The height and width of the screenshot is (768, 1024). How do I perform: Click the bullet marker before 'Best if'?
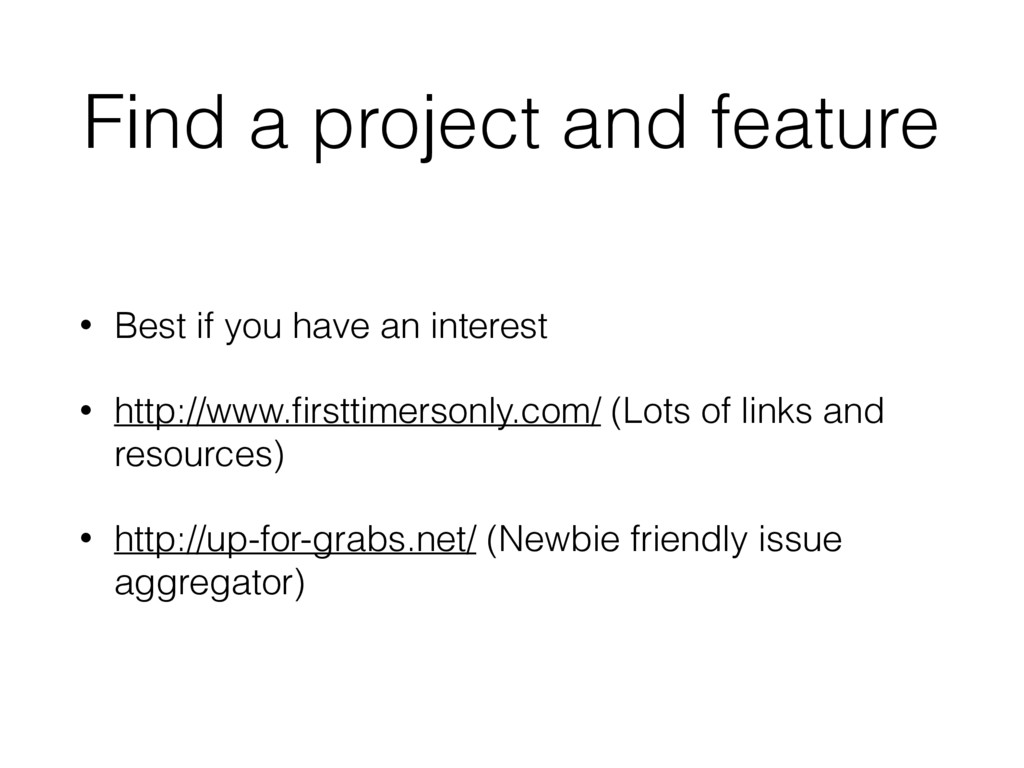tap(86, 325)
